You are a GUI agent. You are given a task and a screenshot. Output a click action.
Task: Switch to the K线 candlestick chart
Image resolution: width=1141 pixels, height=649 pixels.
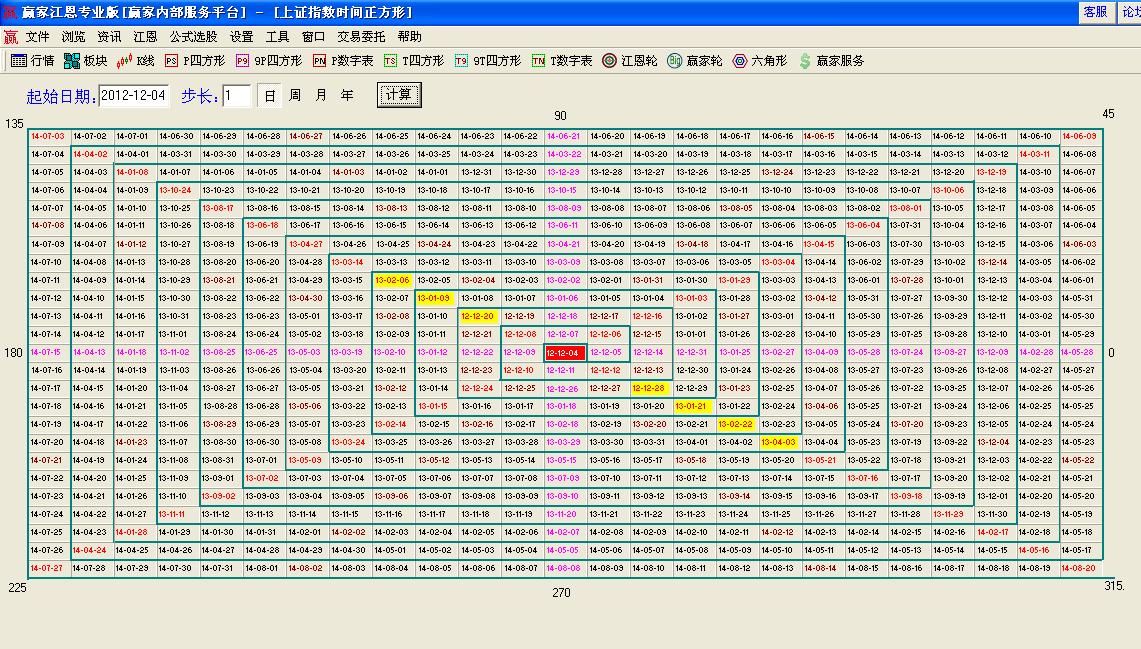[136, 61]
